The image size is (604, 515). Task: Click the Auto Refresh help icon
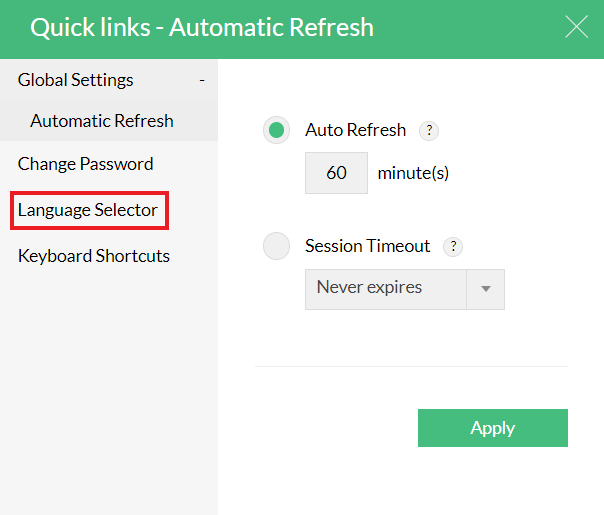click(429, 130)
